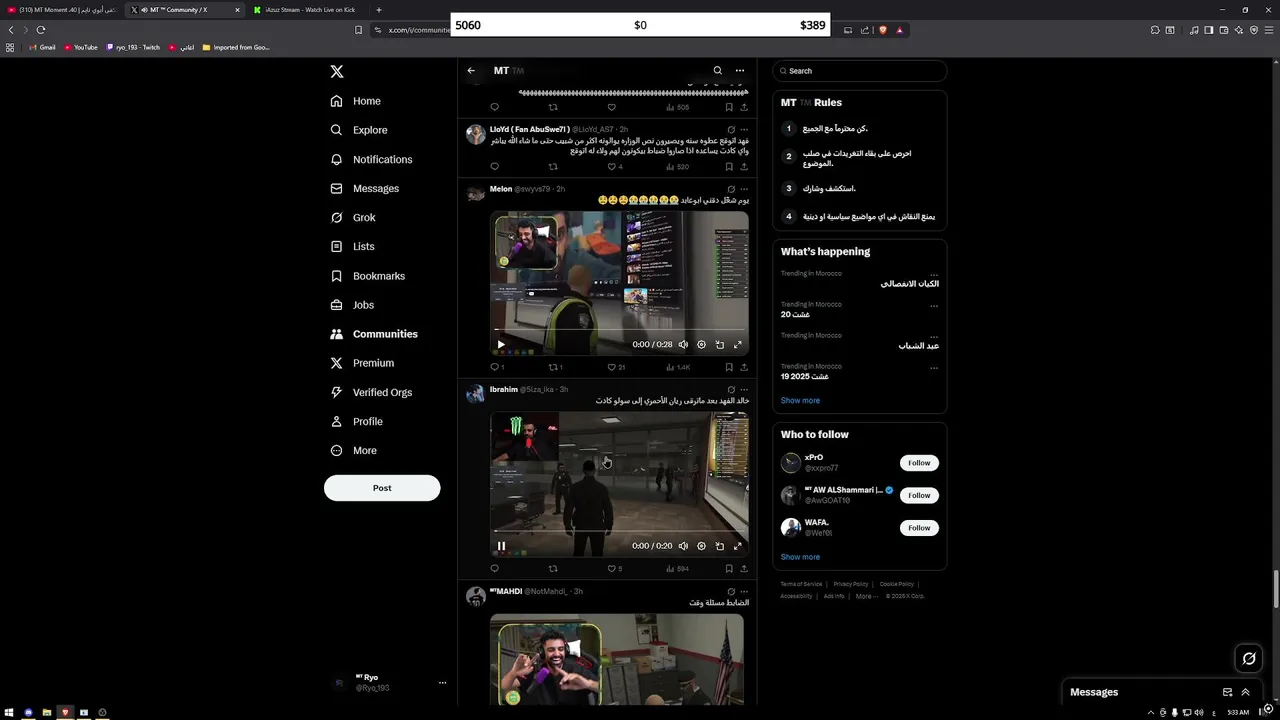Expand Ibrahim's video to fullscreen
The height and width of the screenshot is (720, 1280).
pyautogui.click(x=738, y=546)
